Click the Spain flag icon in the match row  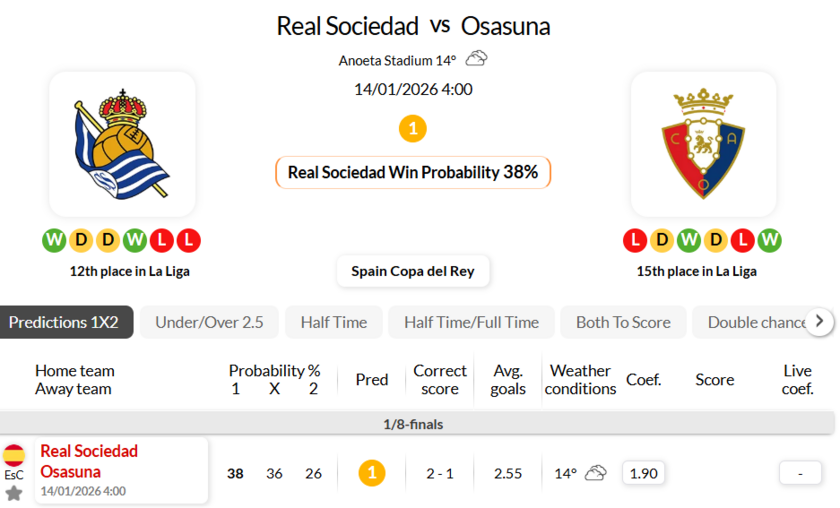[14, 456]
